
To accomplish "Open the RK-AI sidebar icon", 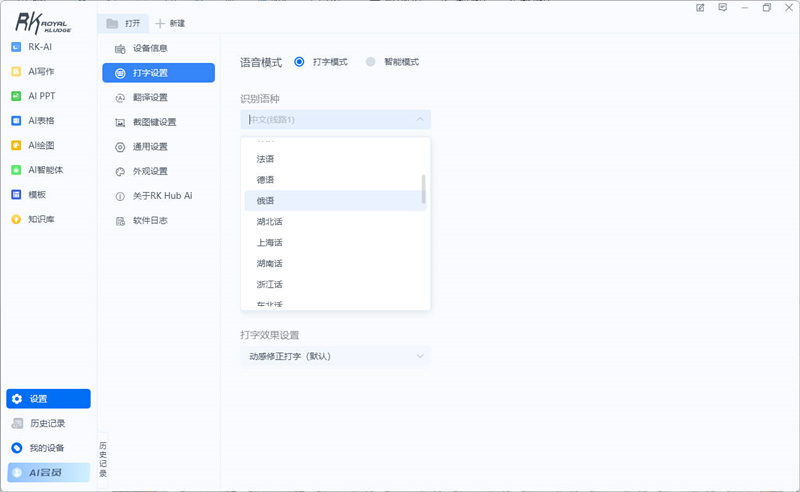I will coord(16,46).
